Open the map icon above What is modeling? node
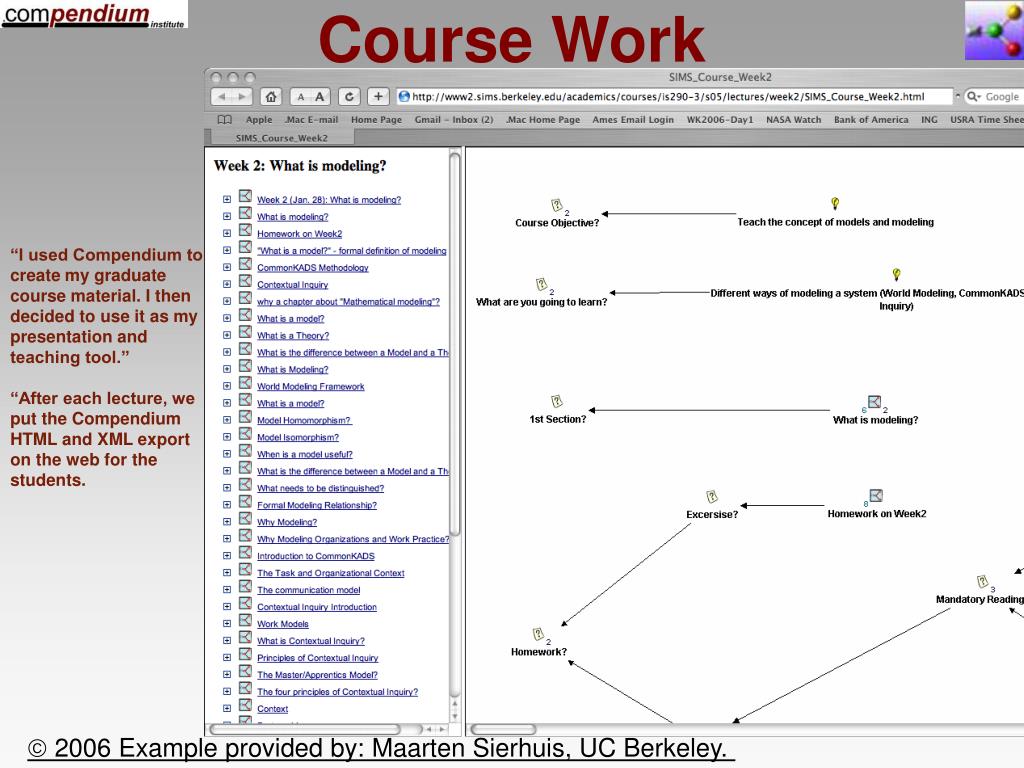This screenshot has height=768, width=1024. tap(874, 402)
